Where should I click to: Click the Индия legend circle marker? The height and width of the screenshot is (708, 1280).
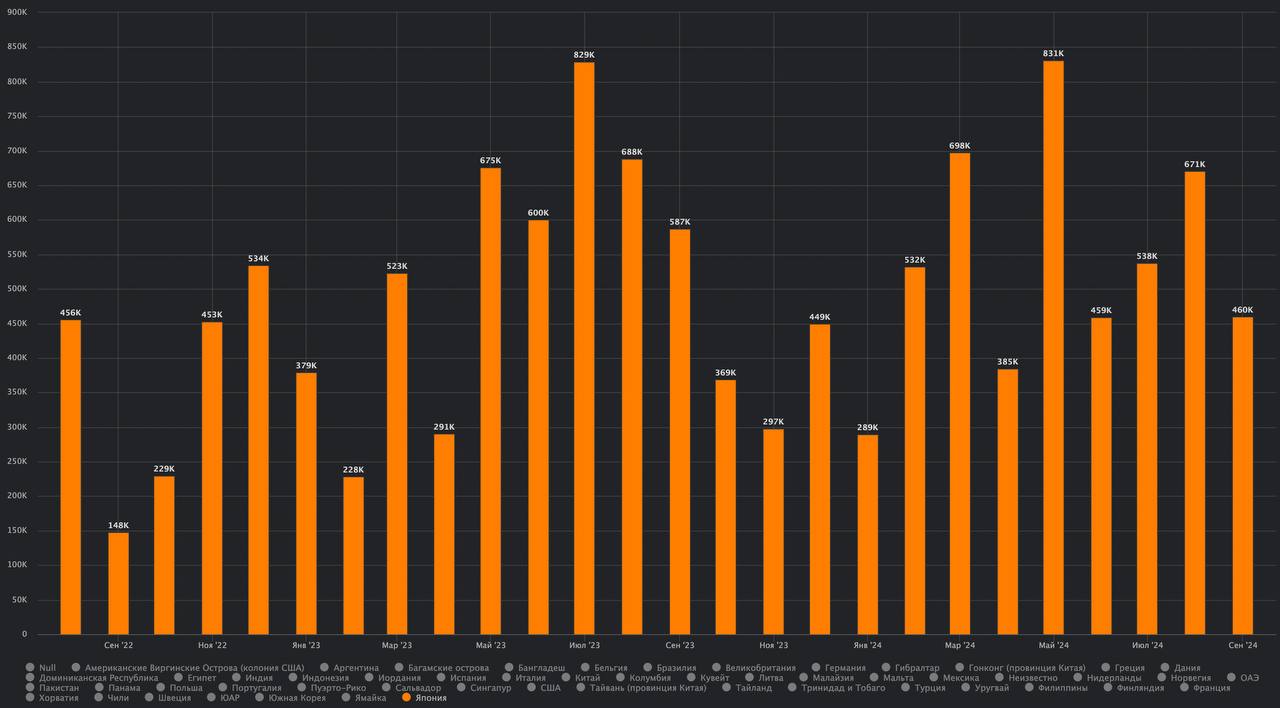[237, 678]
